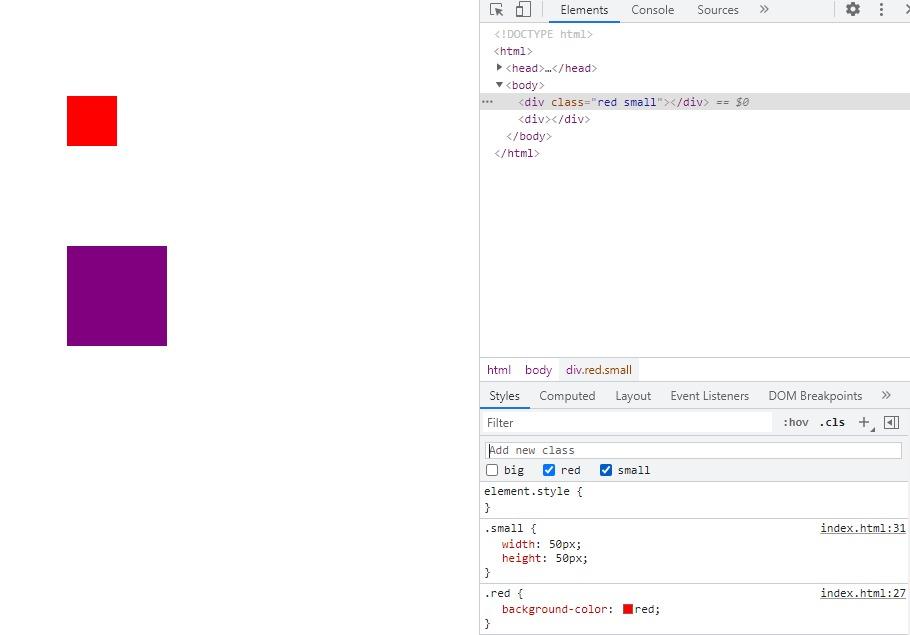Select the html opening tag row
This screenshot has width=910, height=635.
[x=513, y=51]
